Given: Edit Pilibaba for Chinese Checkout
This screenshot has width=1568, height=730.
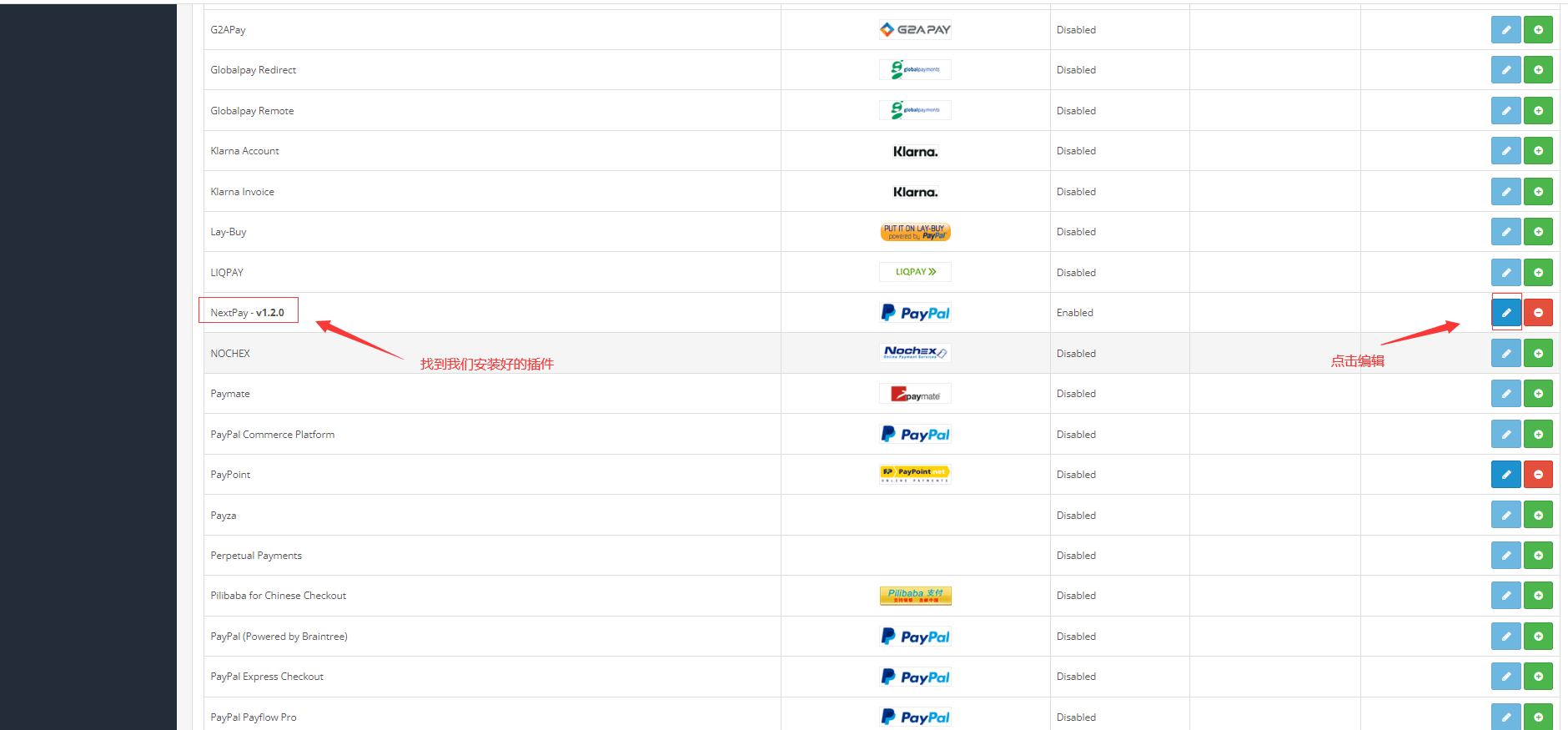Looking at the screenshot, I should (1505, 596).
